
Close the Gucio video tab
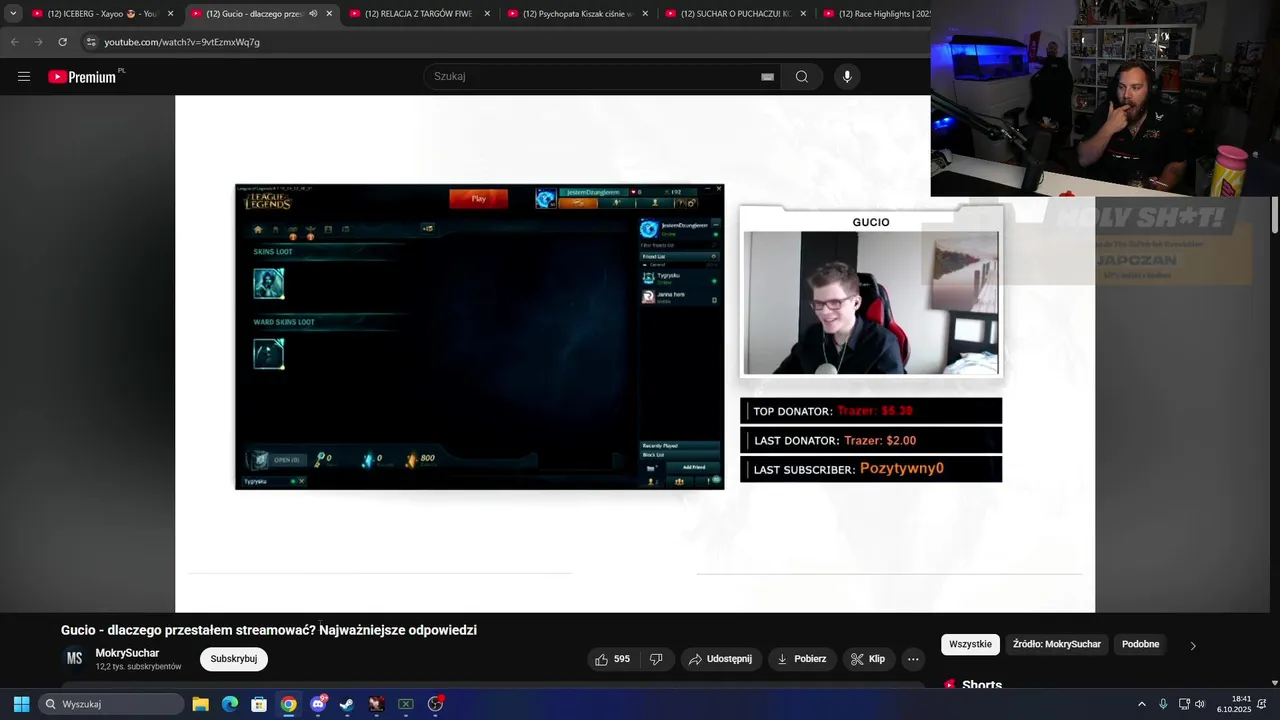(x=329, y=14)
